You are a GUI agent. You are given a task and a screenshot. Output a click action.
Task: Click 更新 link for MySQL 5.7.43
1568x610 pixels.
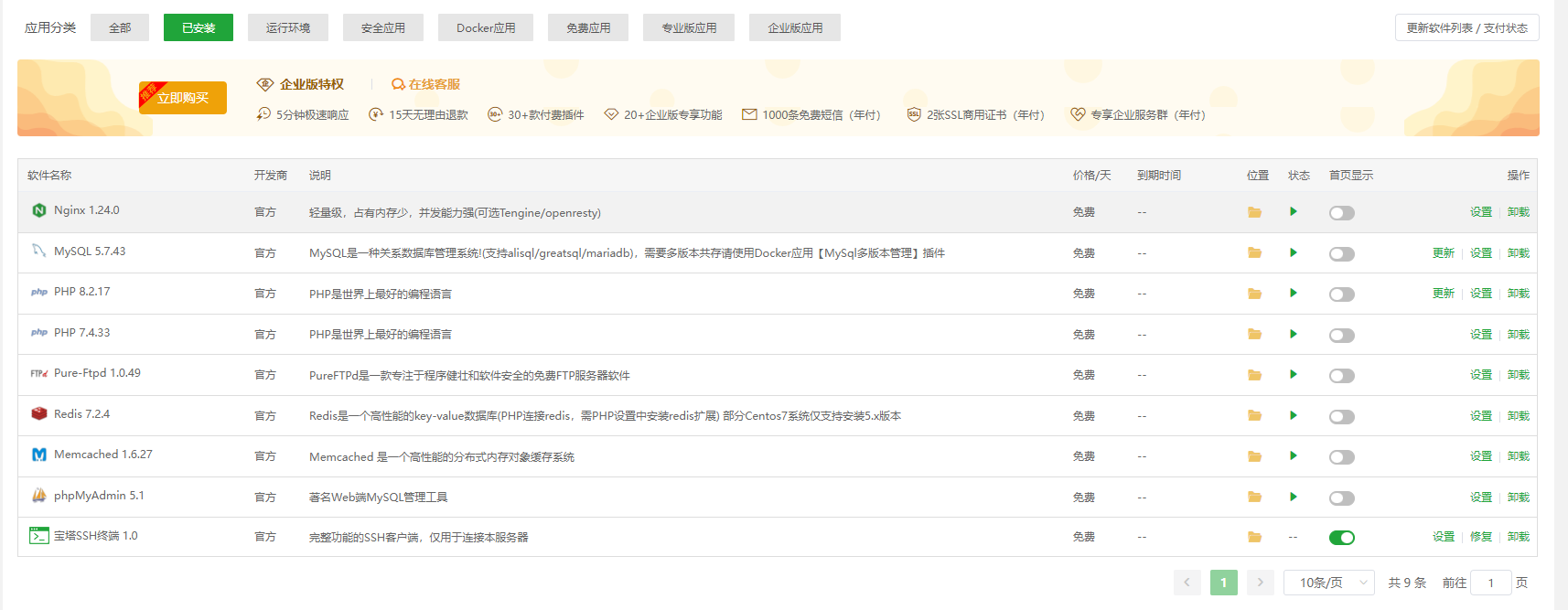pyautogui.click(x=1444, y=253)
